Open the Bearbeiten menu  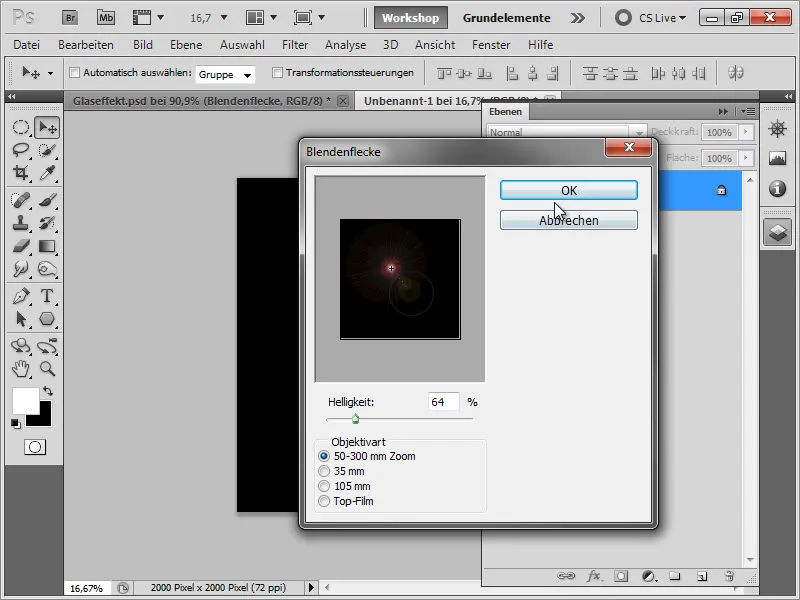click(x=86, y=45)
